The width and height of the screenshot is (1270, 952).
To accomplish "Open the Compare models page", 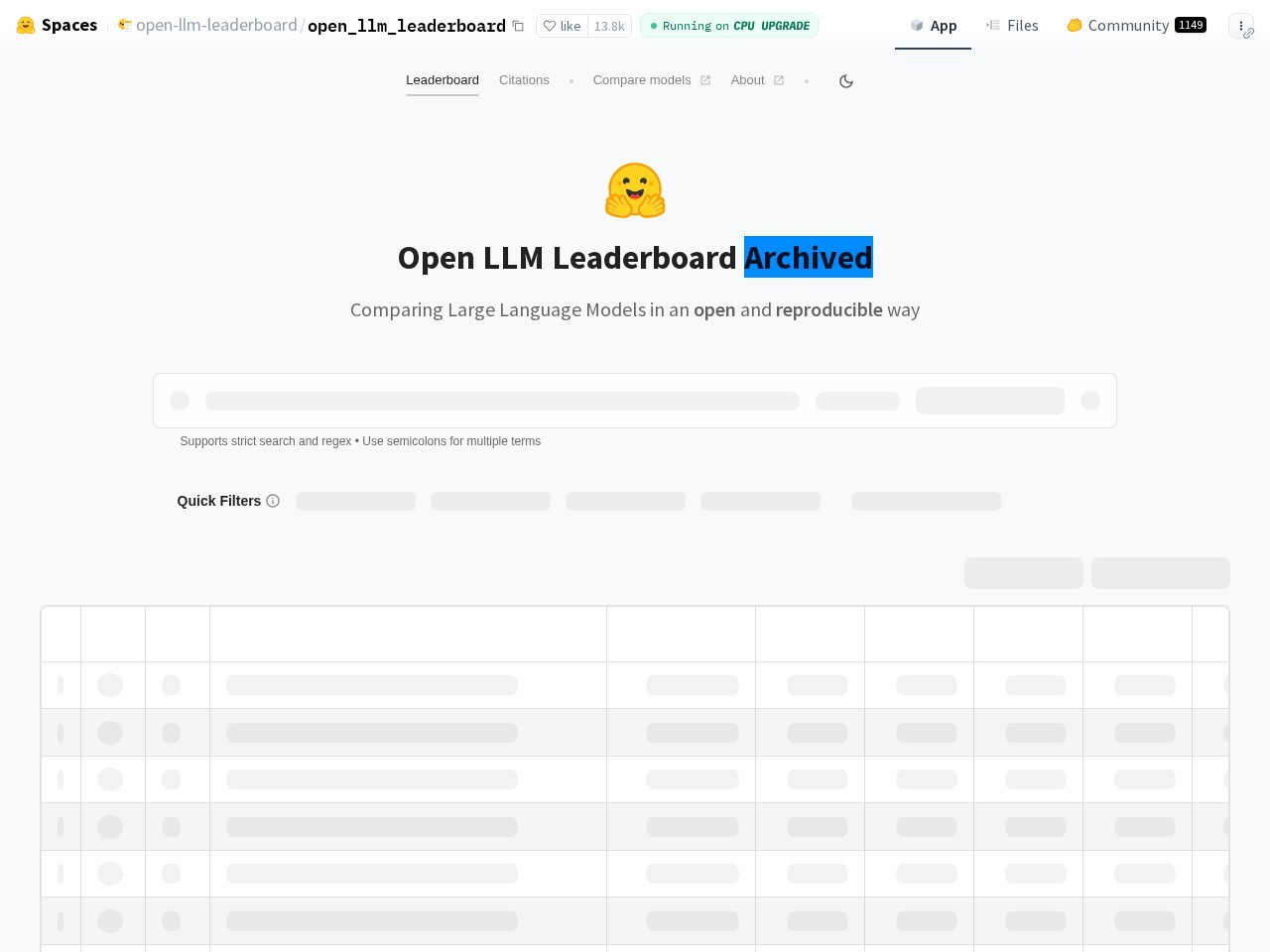I will (x=642, y=79).
